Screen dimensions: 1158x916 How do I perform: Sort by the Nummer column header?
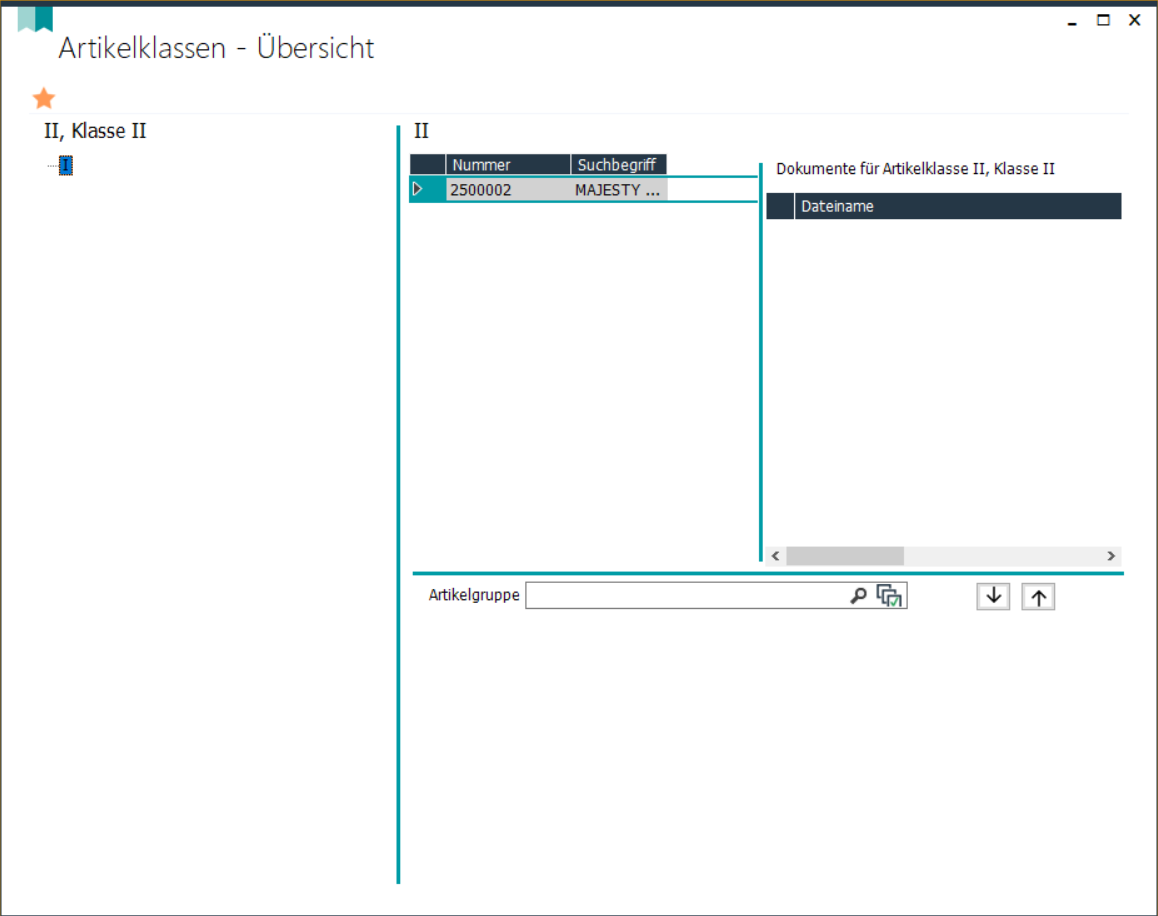tap(507, 165)
